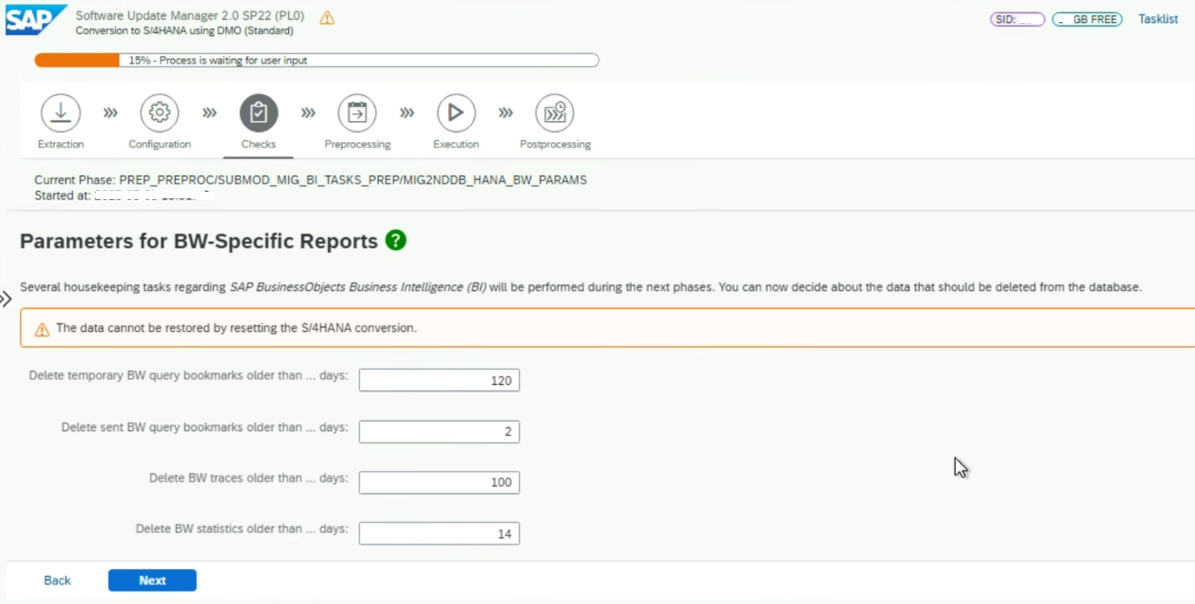Select the Execution play icon
Screen dimensions: 1195x604
(x=456, y=113)
